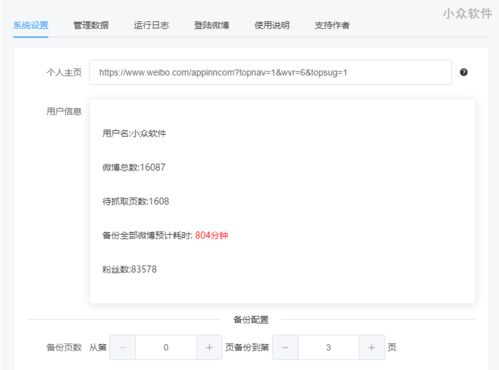Open the 运行日志 tab
This screenshot has height=370, width=499.
click(x=151, y=25)
